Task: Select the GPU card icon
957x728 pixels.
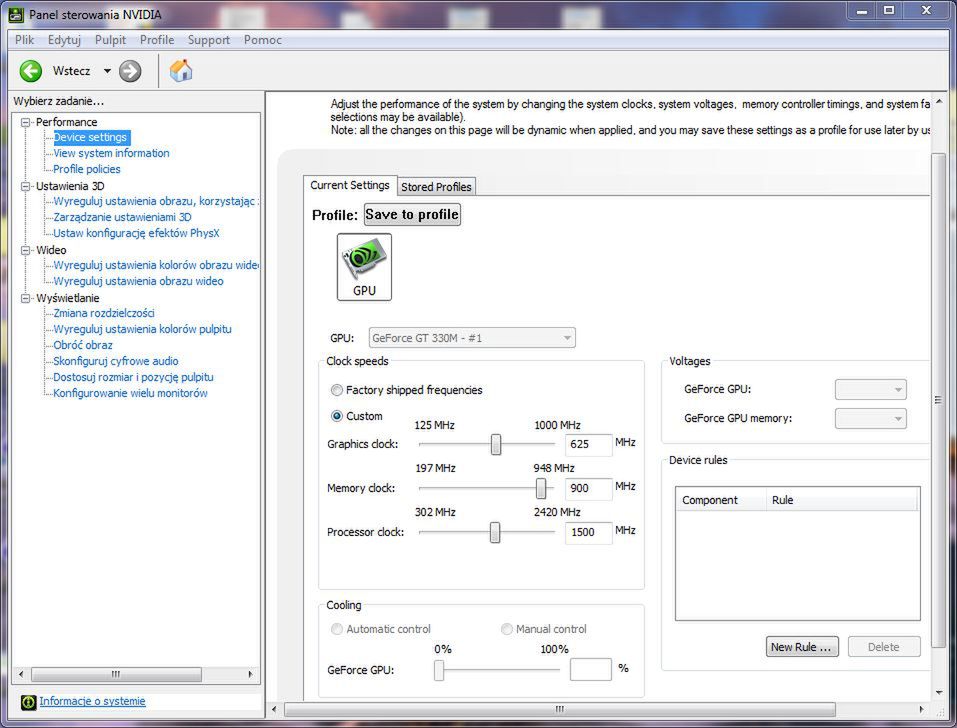Action: click(x=364, y=267)
